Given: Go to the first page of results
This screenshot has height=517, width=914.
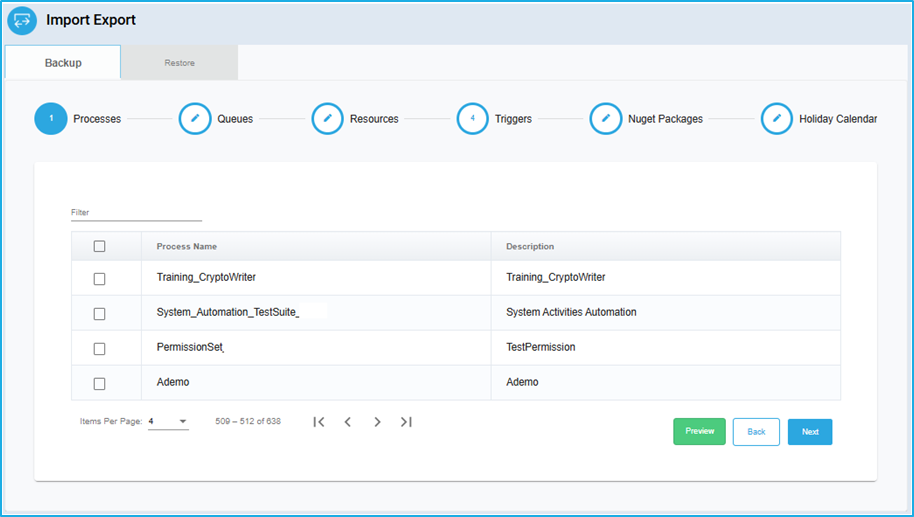Looking at the screenshot, I should coord(319,421).
